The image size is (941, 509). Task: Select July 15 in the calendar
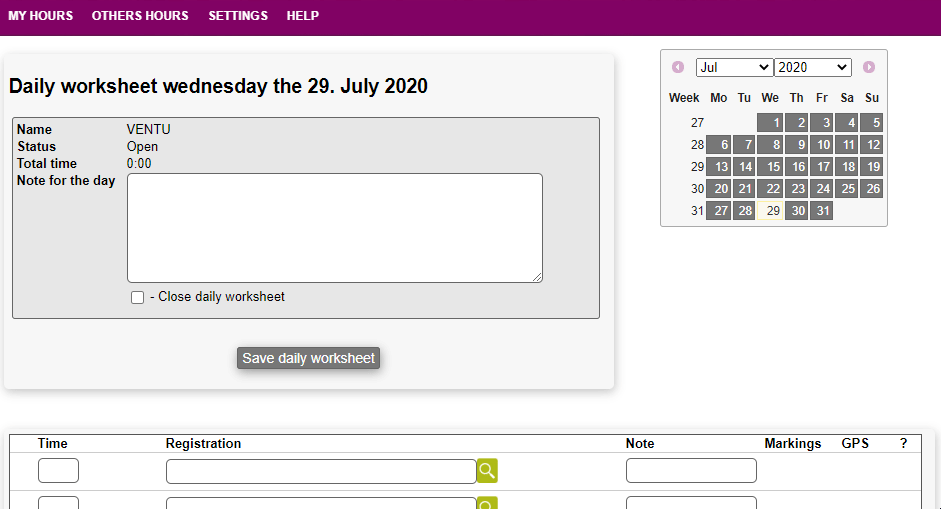pos(770,167)
